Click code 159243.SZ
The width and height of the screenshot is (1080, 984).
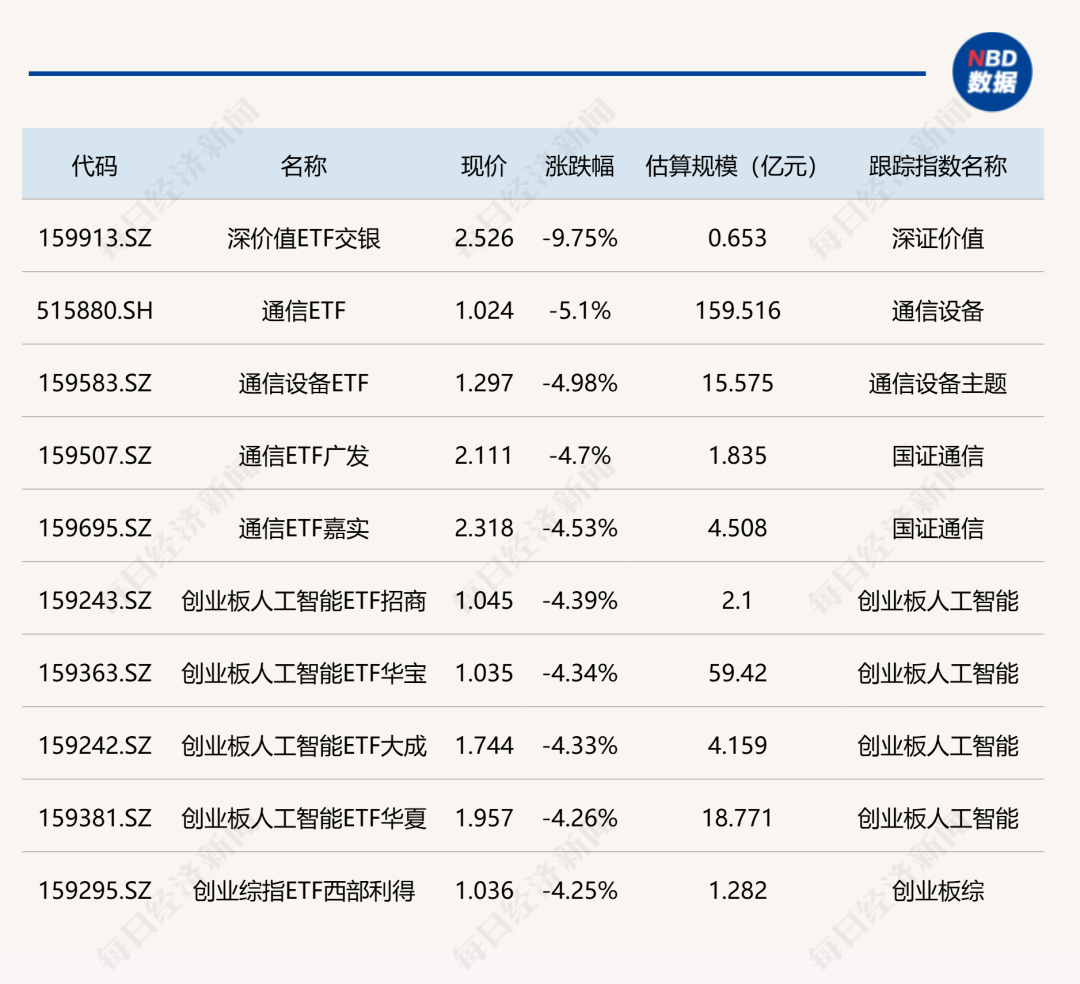coord(94,600)
